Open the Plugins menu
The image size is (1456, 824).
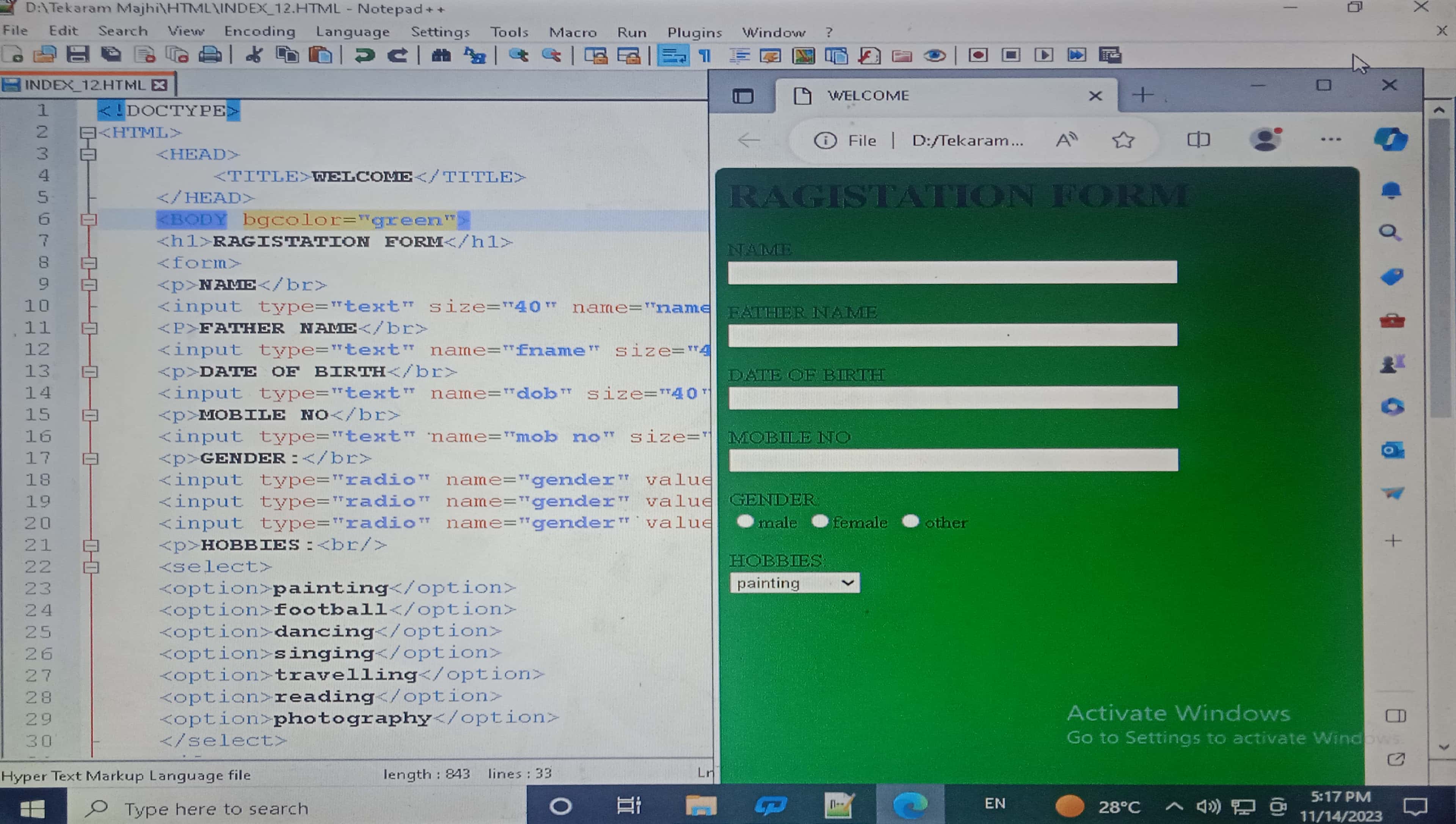tap(694, 32)
